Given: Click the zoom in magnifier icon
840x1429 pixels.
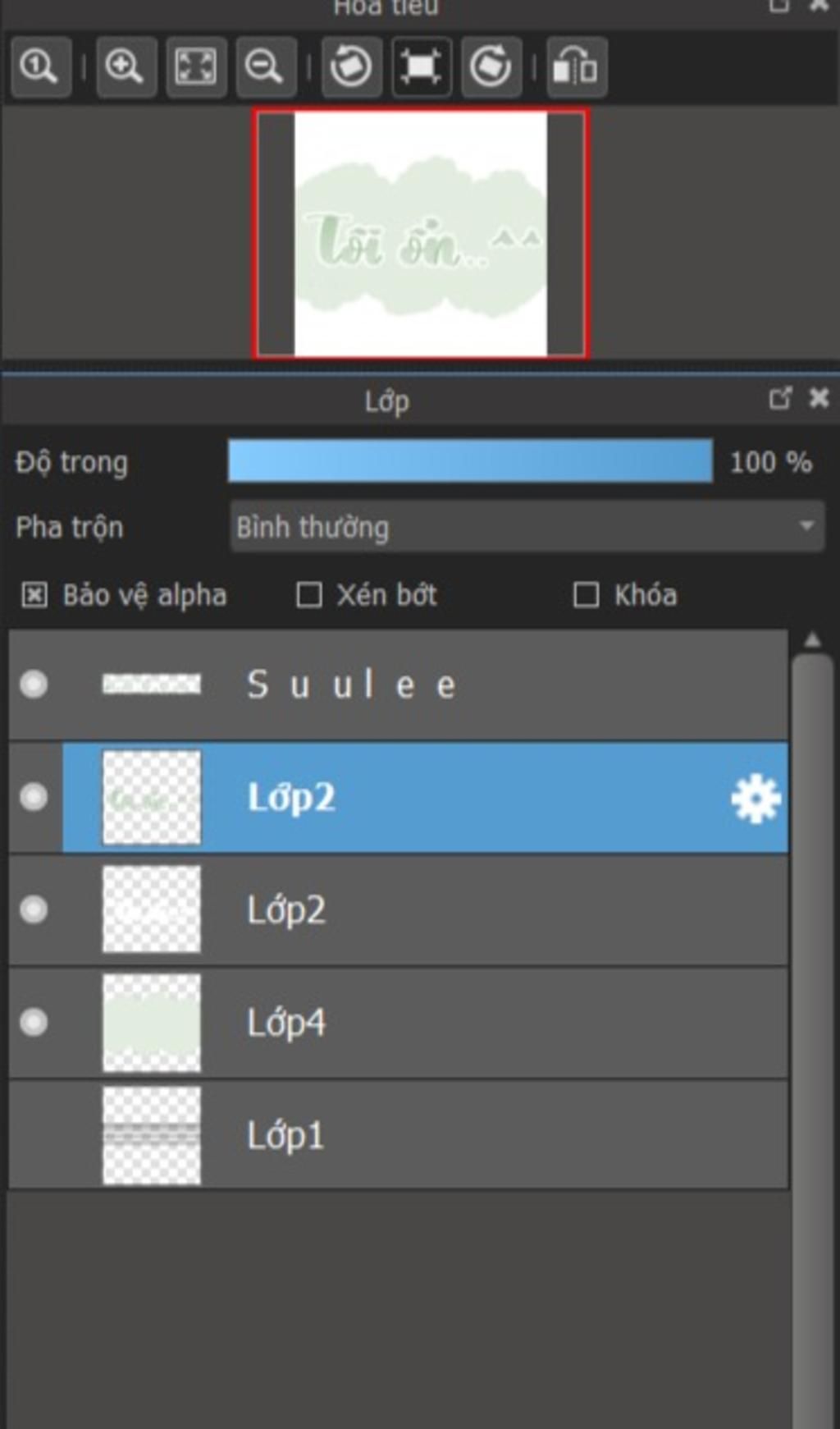Looking at the screenshot, I should click(x=126, y=66).
